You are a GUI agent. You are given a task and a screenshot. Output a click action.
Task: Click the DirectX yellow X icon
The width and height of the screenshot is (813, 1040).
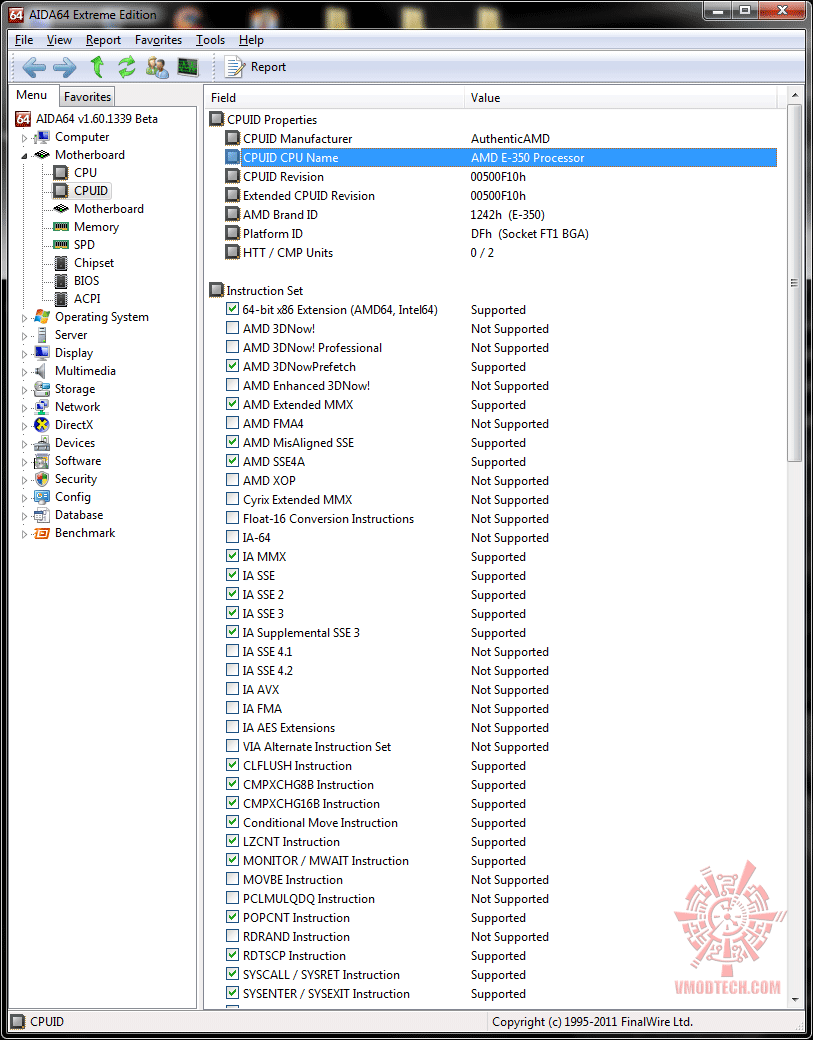click(42, 425)
